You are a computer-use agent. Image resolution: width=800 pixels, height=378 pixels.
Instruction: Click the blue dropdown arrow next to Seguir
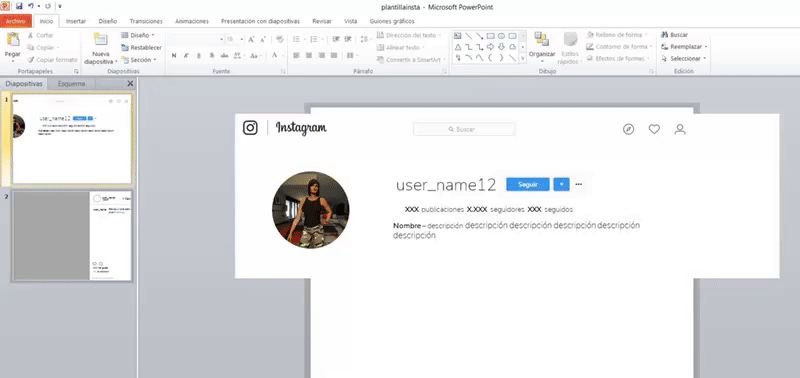tap(561, 185)
